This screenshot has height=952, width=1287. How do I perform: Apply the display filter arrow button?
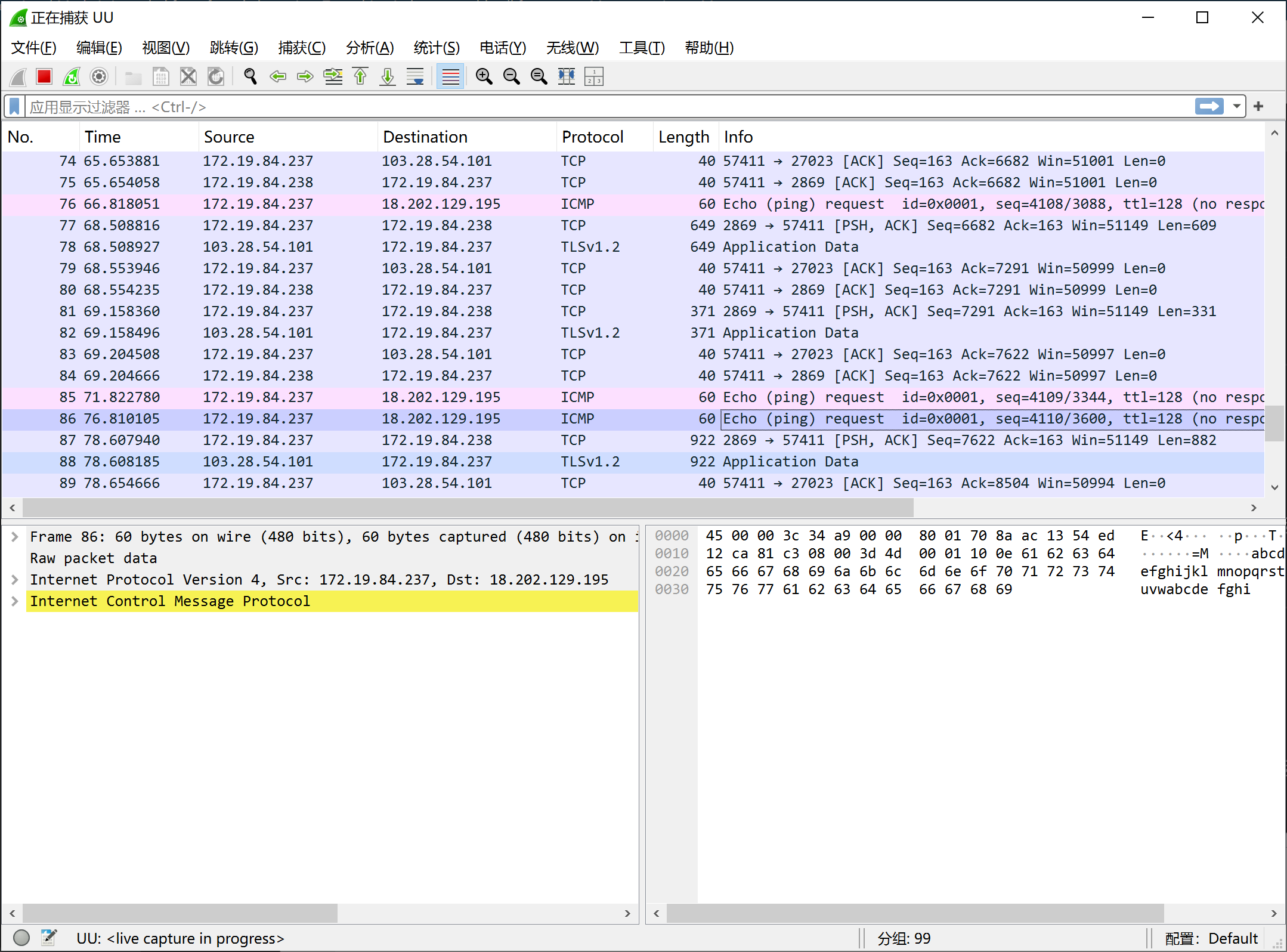point(1209,107)
